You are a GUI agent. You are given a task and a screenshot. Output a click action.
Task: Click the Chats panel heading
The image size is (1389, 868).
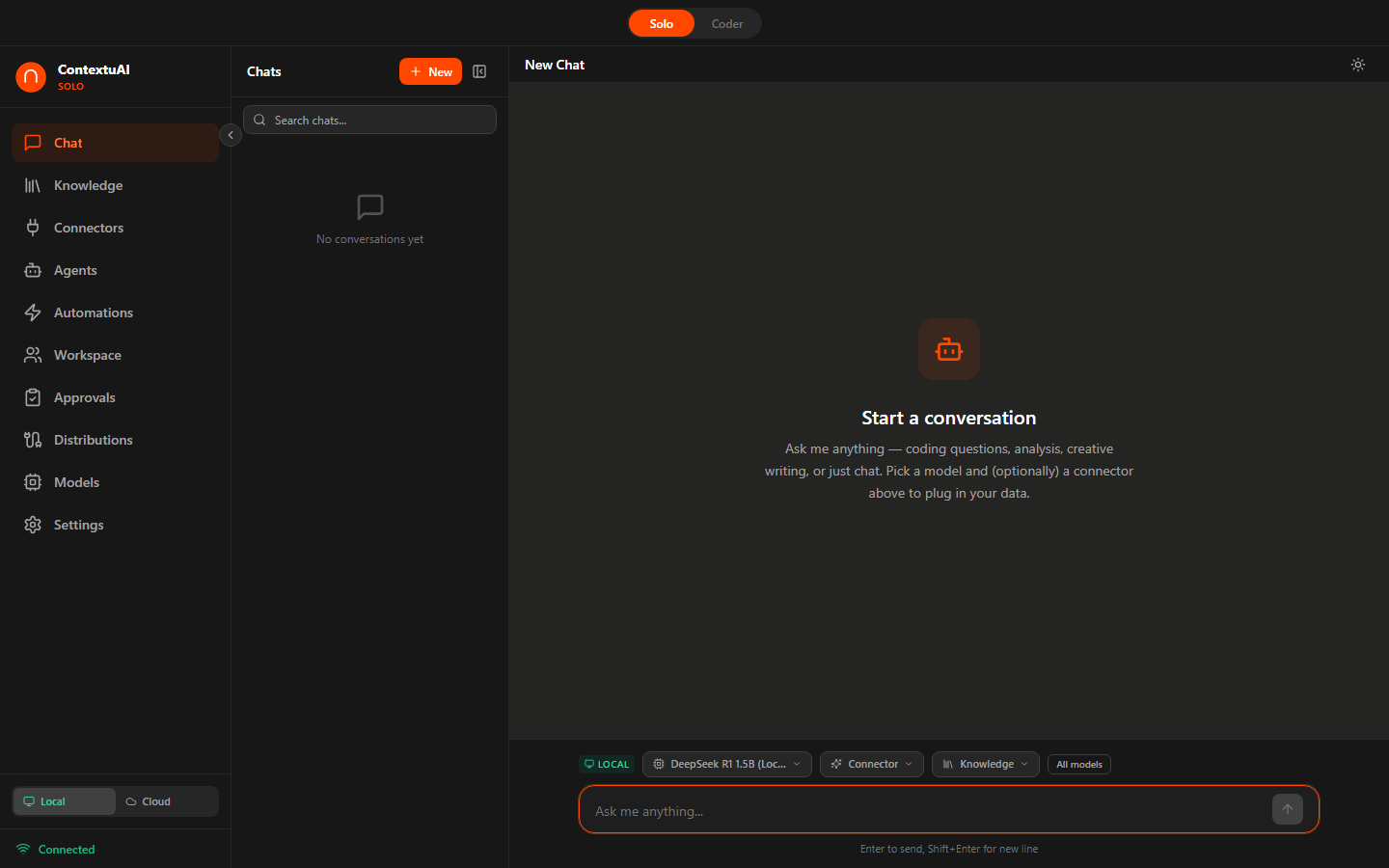click(x=264, y=71)
